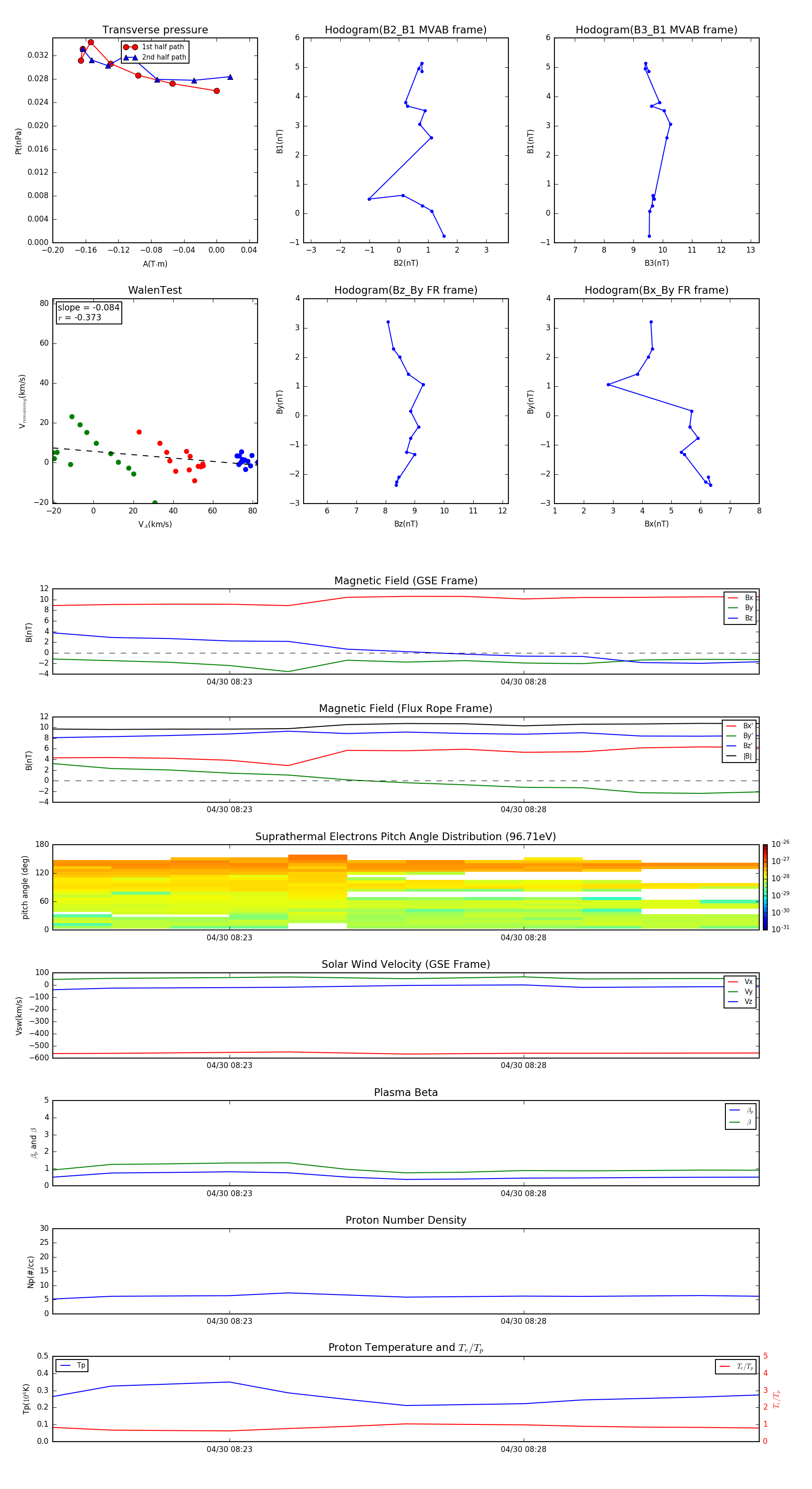Click '04/30 08:23' tick under GSE magnetic field
Screen dimensions: 812x1489
pyautogui.click(x=230, y=682)
